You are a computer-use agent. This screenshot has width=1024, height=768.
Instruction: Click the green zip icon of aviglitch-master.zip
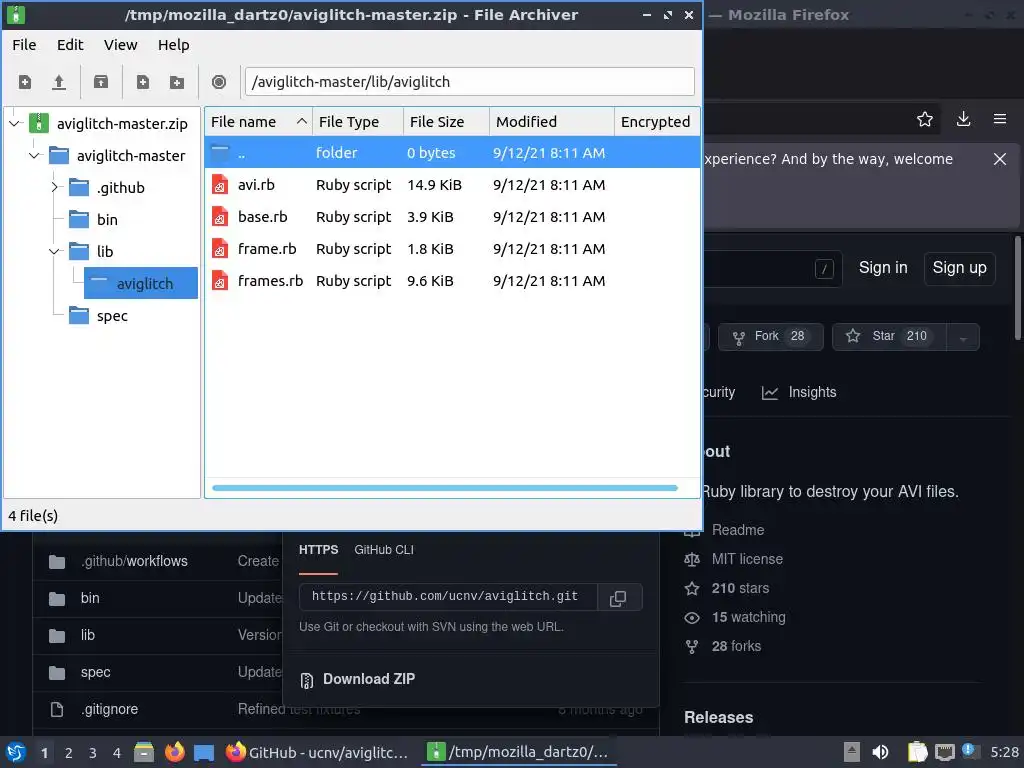(x=39, y=123)
